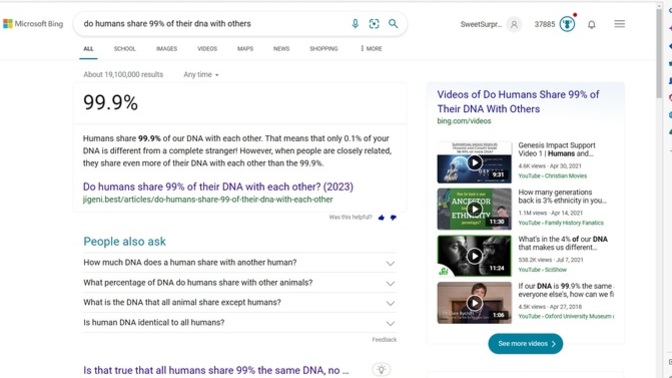Click the Microsoft Bing logo

coord(33,24)
